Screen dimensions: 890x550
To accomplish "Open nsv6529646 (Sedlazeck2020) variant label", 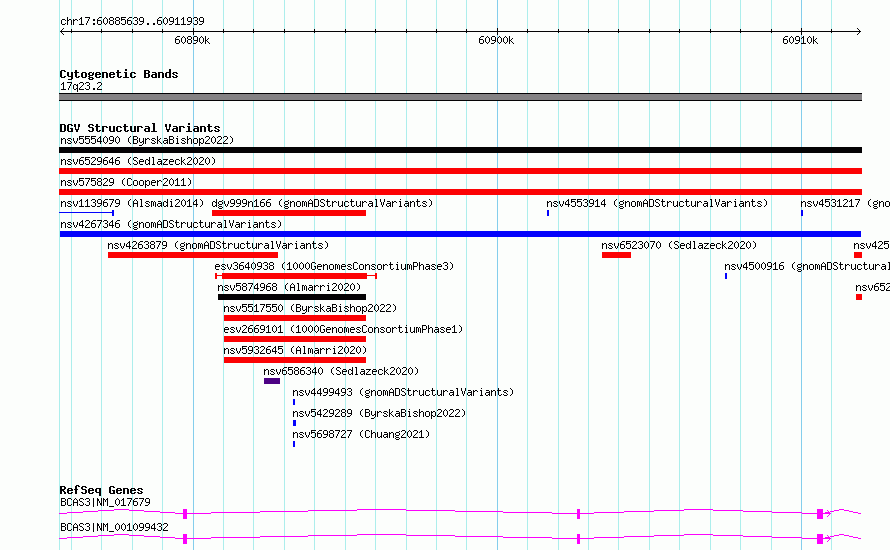I will (x=138, y=161).
